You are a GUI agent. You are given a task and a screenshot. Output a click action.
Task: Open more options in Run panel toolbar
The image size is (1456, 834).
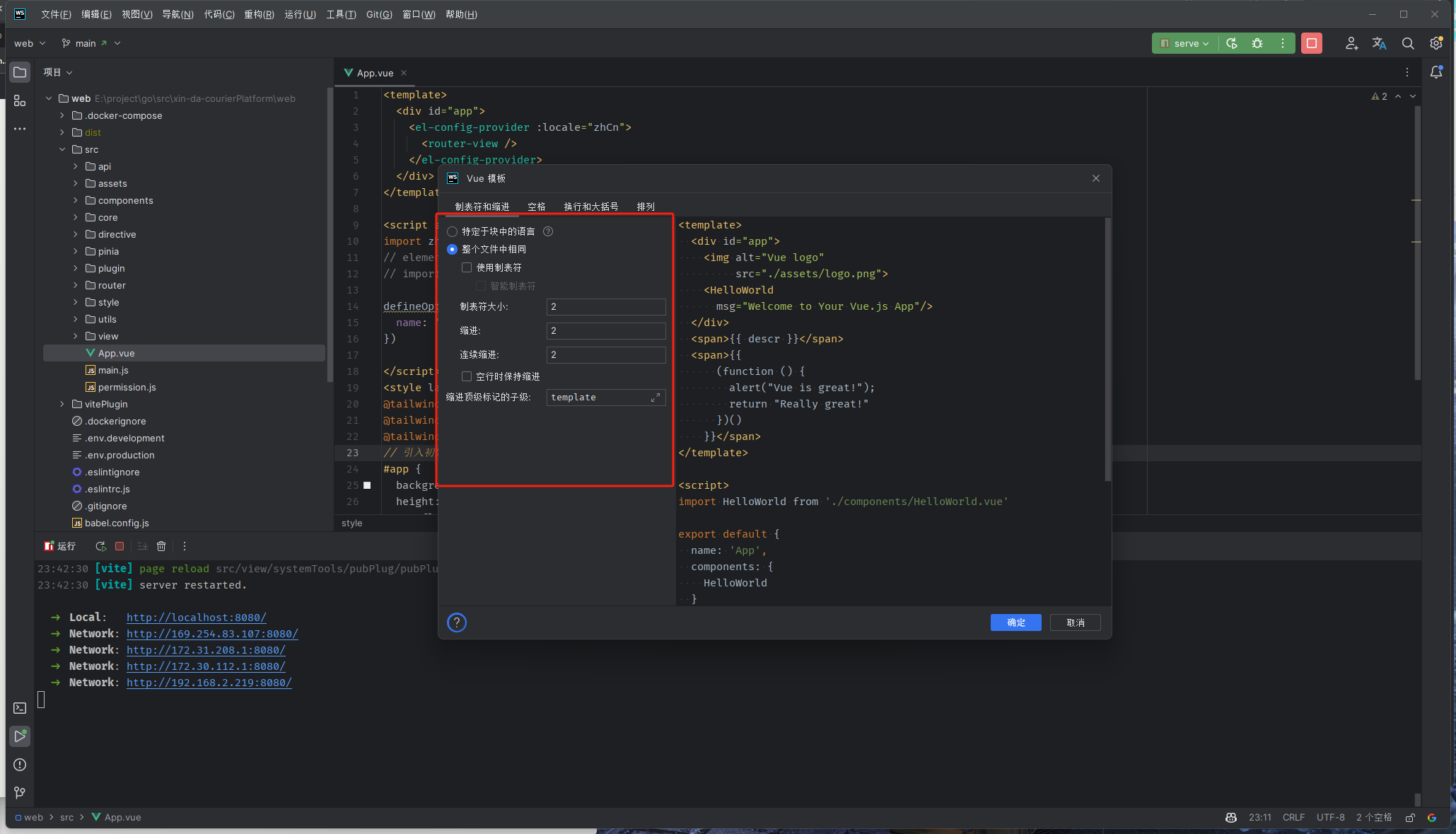pos(185,546)
